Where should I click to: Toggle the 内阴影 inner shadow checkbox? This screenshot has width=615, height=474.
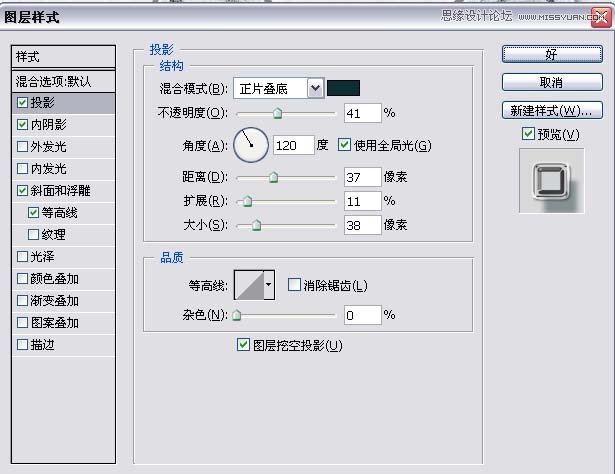[22, 125]
